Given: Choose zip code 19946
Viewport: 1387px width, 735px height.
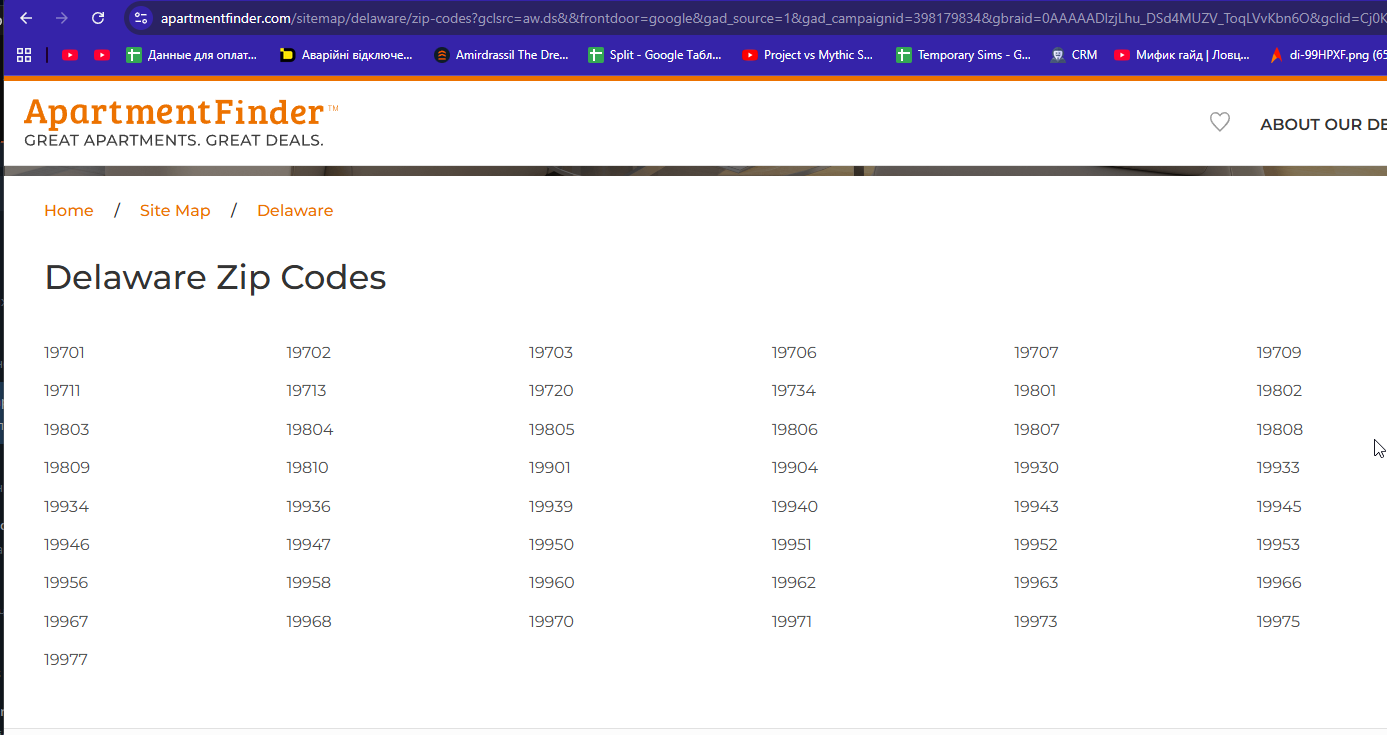Looking at the screenshot, I should (x=67, y=544).
